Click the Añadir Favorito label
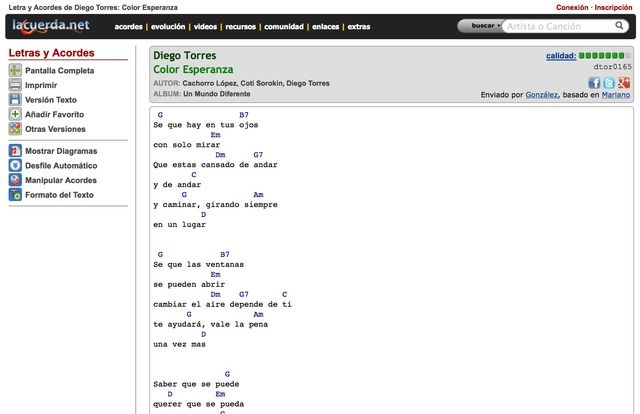This screenshot has width=640, height=414. click(x=55, y=114)
